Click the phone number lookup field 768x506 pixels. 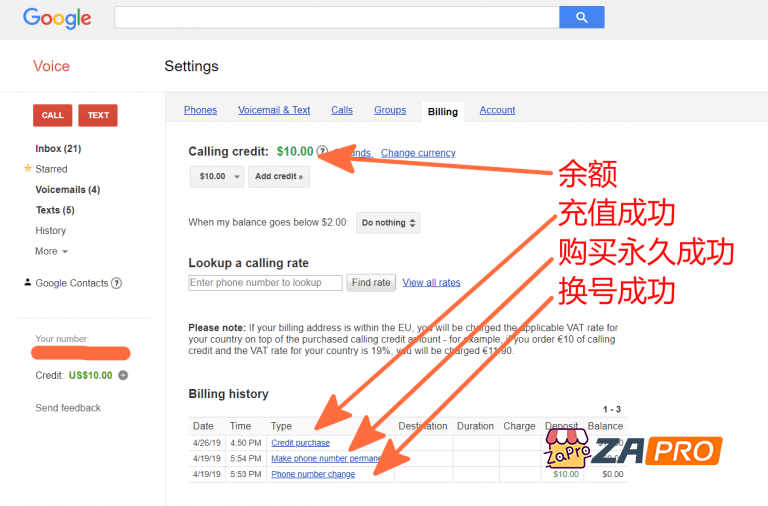tap(265, 283)
